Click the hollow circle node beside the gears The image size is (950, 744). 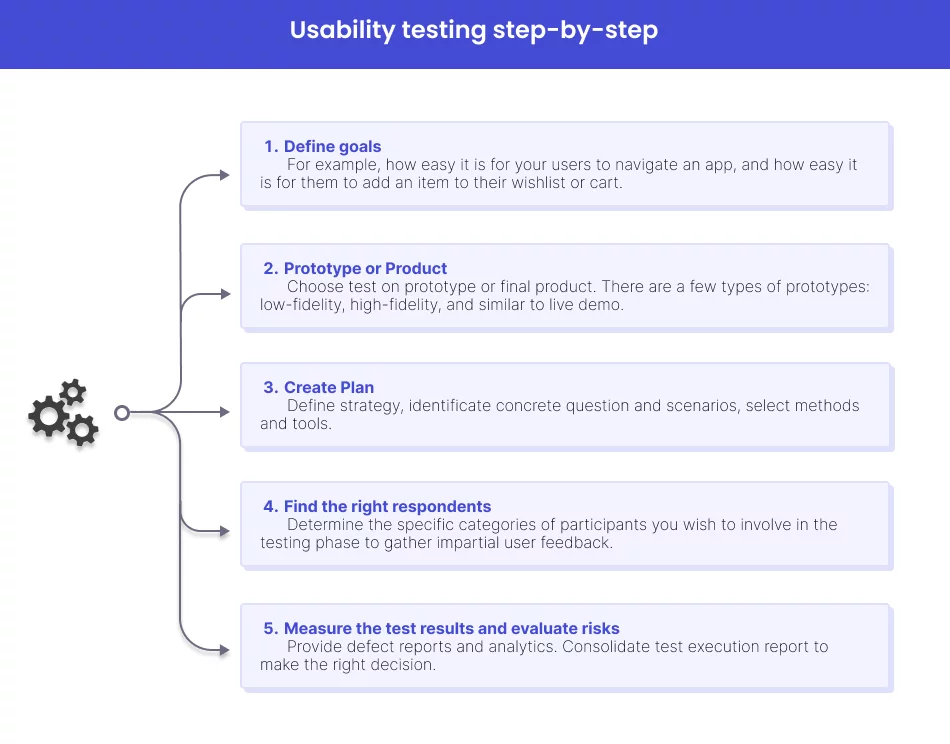pyautogui.click(x=122, y=412)
